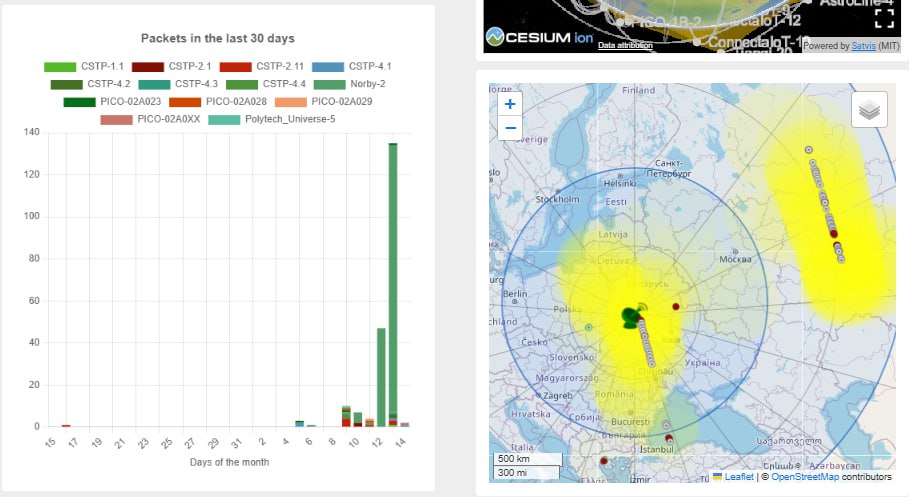Toggle CSTP-2.1 legend swatch
This screenshot has width=909, height=497.
(148, 67)
